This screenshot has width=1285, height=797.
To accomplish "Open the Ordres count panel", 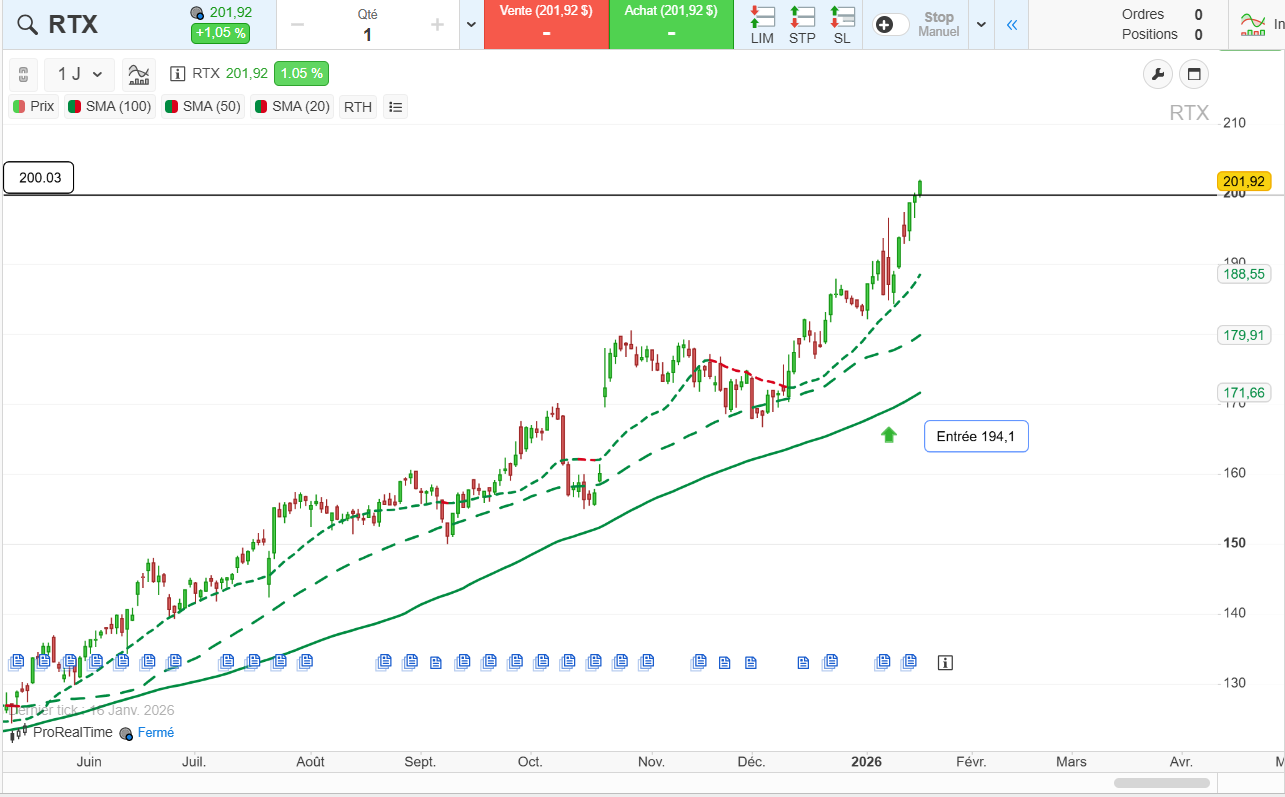I will (1162, 14).
